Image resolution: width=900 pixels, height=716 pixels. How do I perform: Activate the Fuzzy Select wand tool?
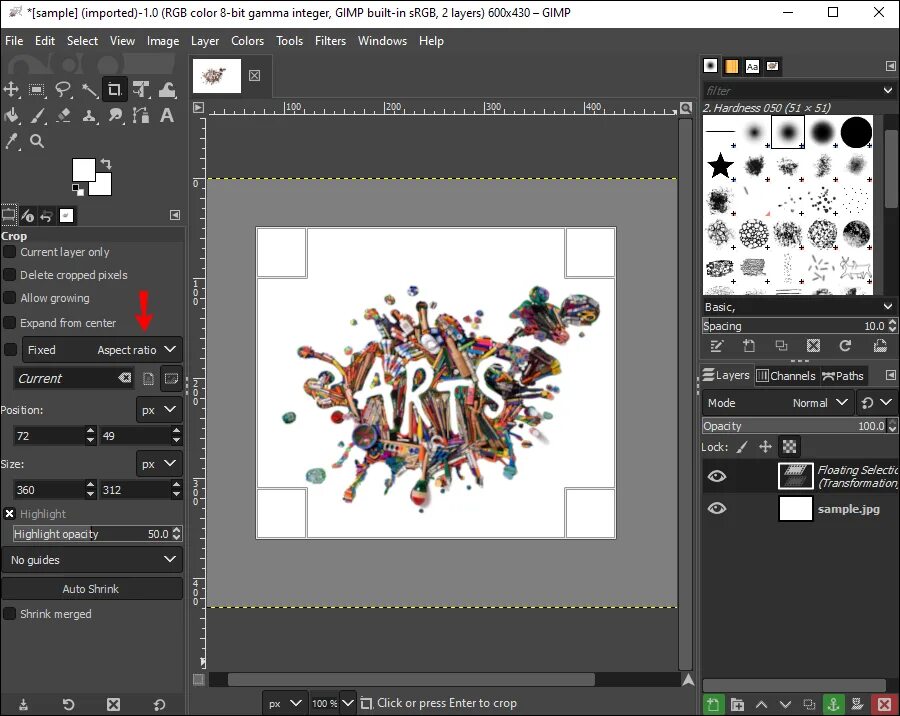[89, 89]
